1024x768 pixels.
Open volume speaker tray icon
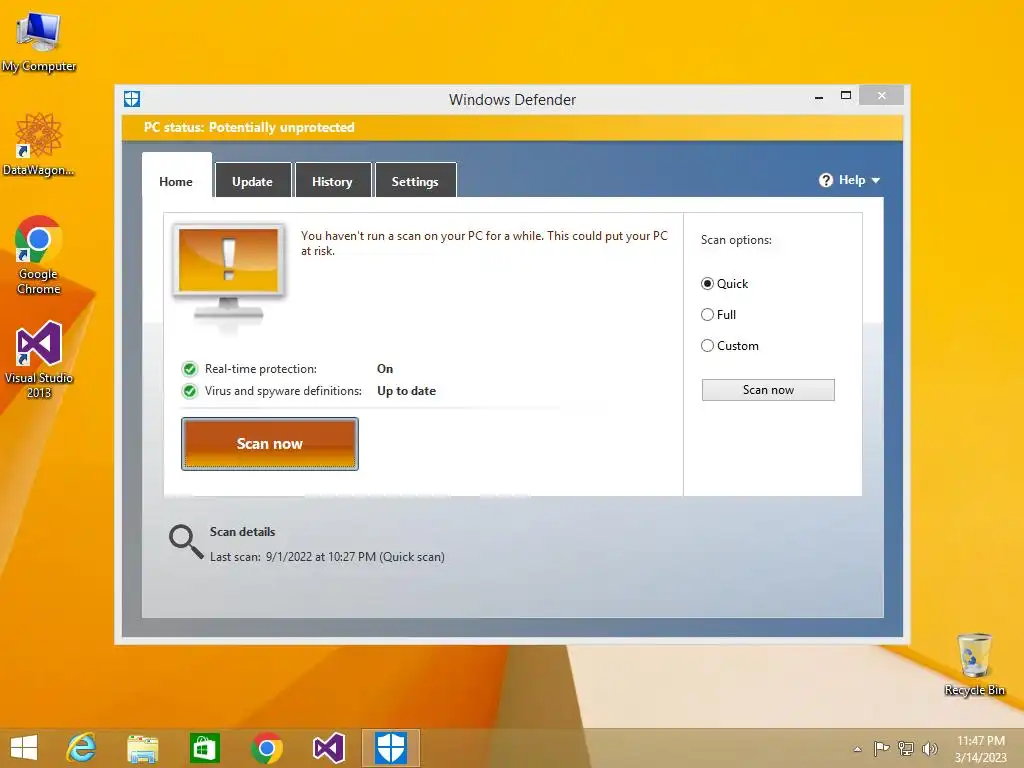pos(929,748)
